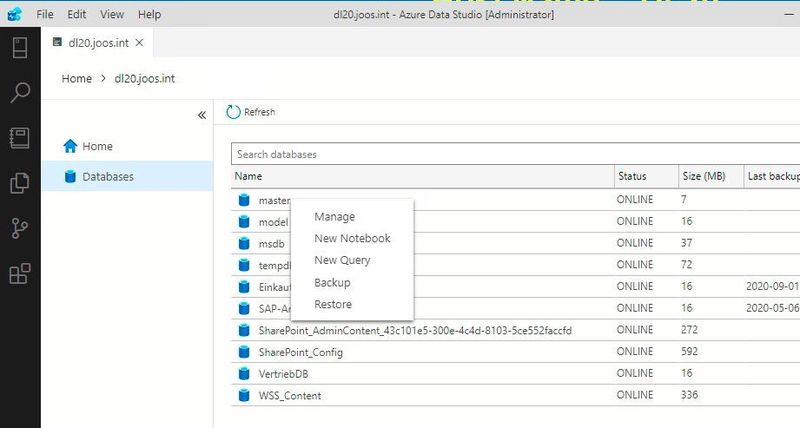The height and width of the screenshot is (428, 800).
Task: Click the size value 37
Action: pyautogui.click(x=686, y=243)
